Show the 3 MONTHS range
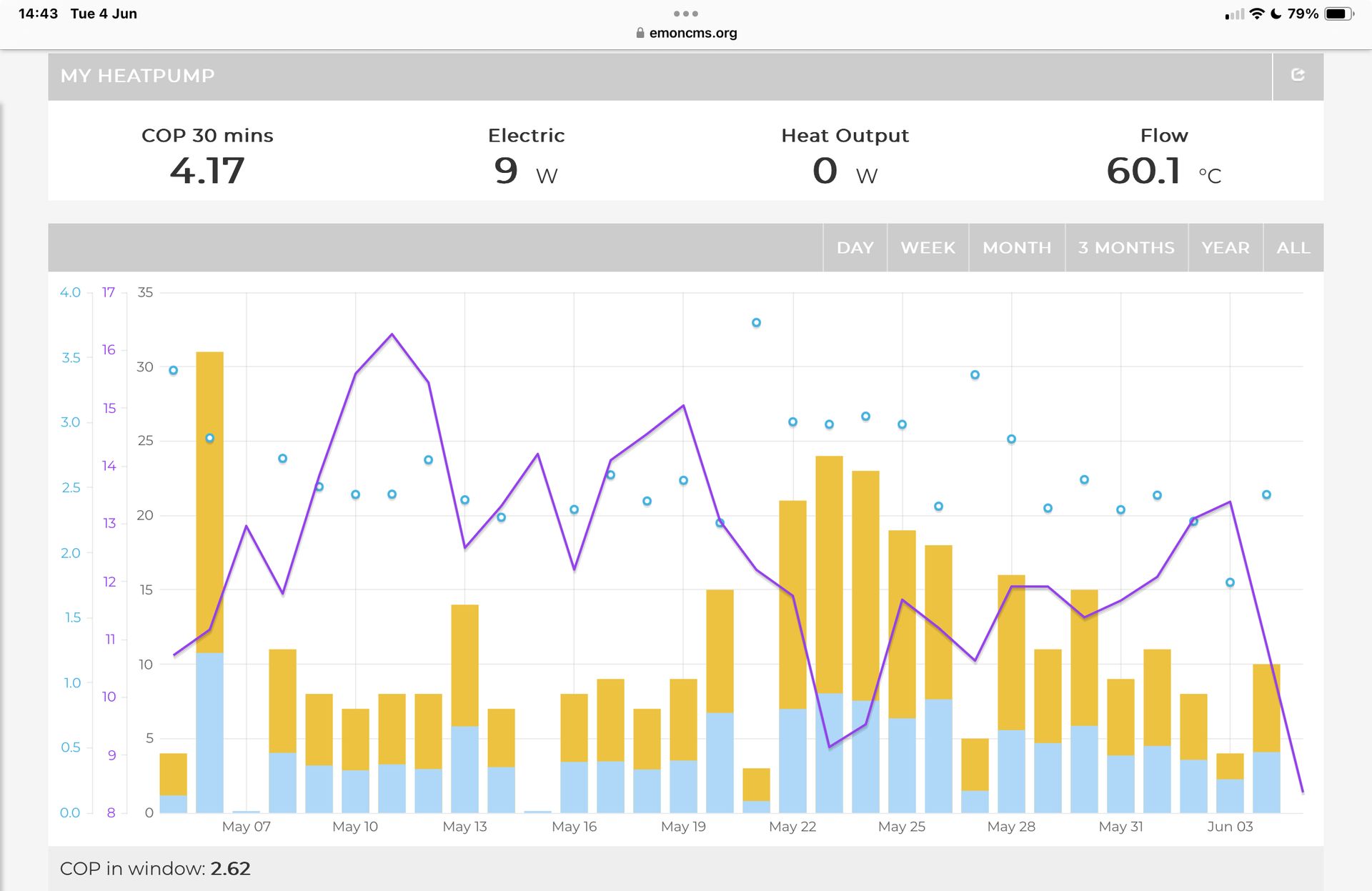Viewport: 1372px width, 891px height. click(x=1125, y=247)
